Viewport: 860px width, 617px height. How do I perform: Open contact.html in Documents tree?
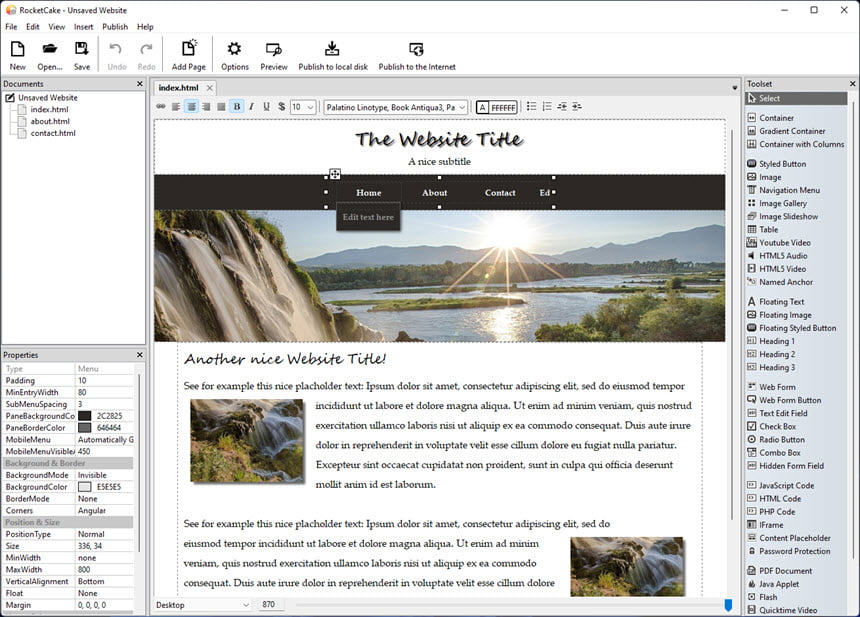click(53, 133)
